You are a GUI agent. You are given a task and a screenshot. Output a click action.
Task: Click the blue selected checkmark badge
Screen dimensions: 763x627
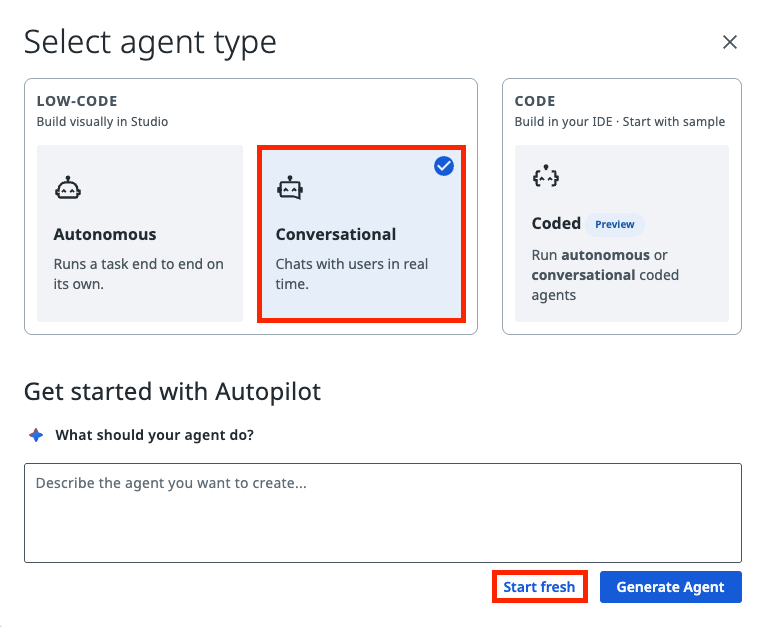[x=444, y=166]
